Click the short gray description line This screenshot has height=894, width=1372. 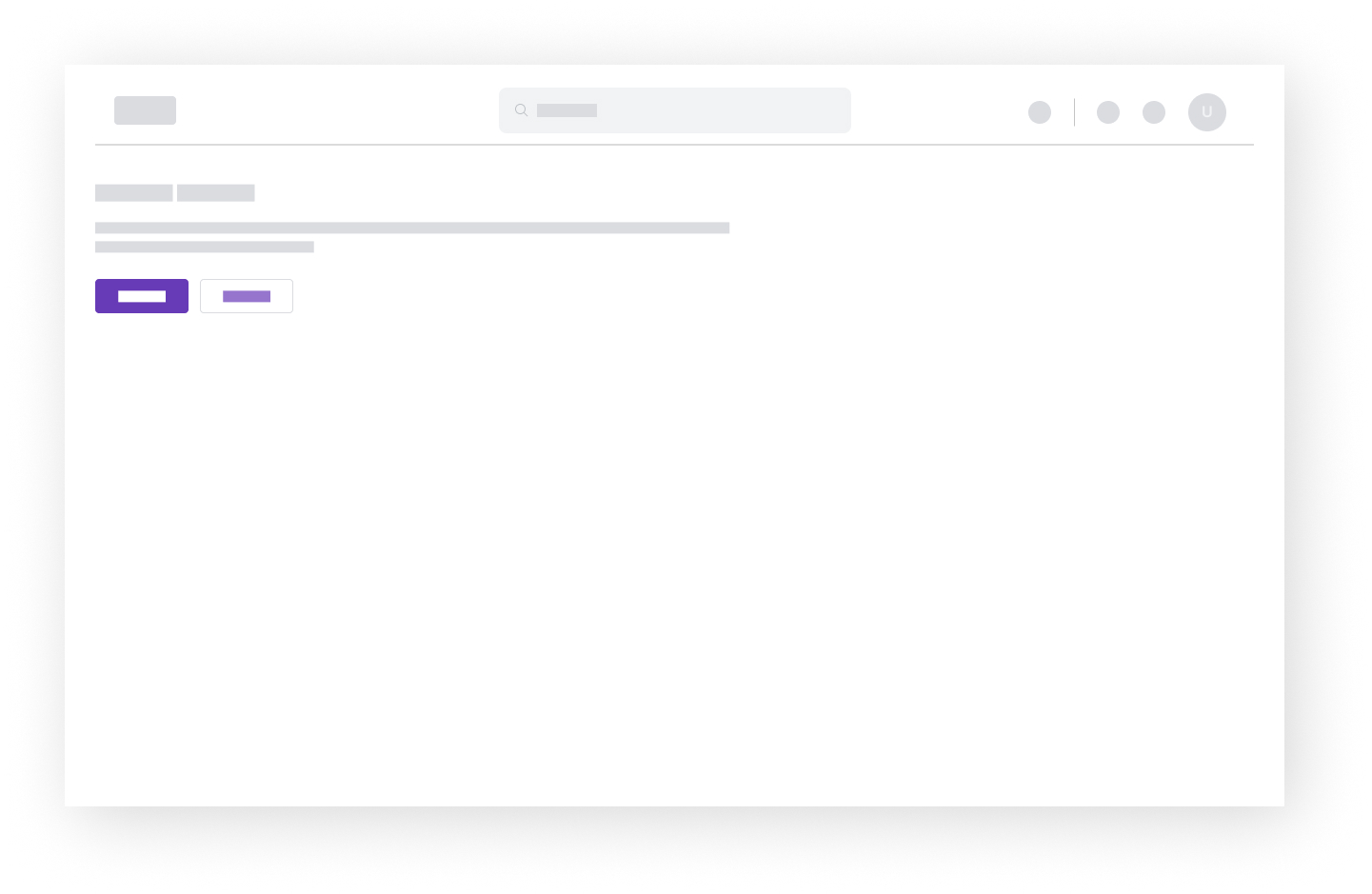pos(205,247)
